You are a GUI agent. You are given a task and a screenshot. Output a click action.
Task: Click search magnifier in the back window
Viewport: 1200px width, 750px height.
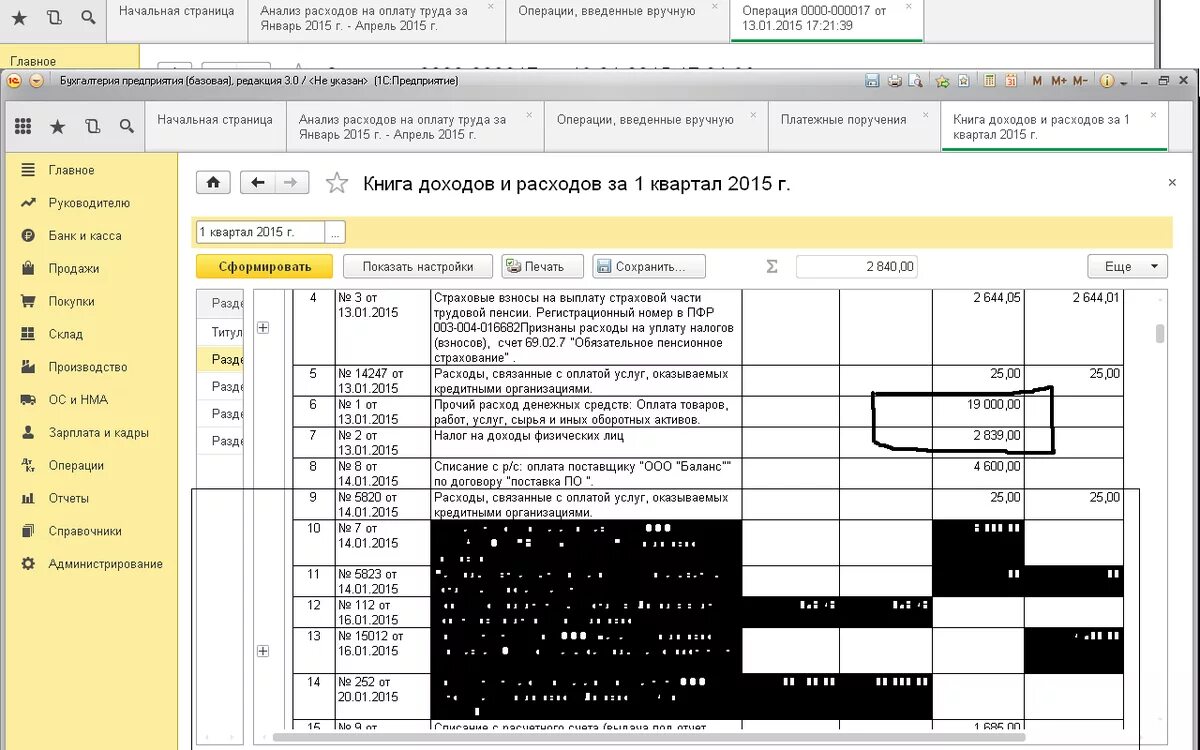click(x=89, y=17)
